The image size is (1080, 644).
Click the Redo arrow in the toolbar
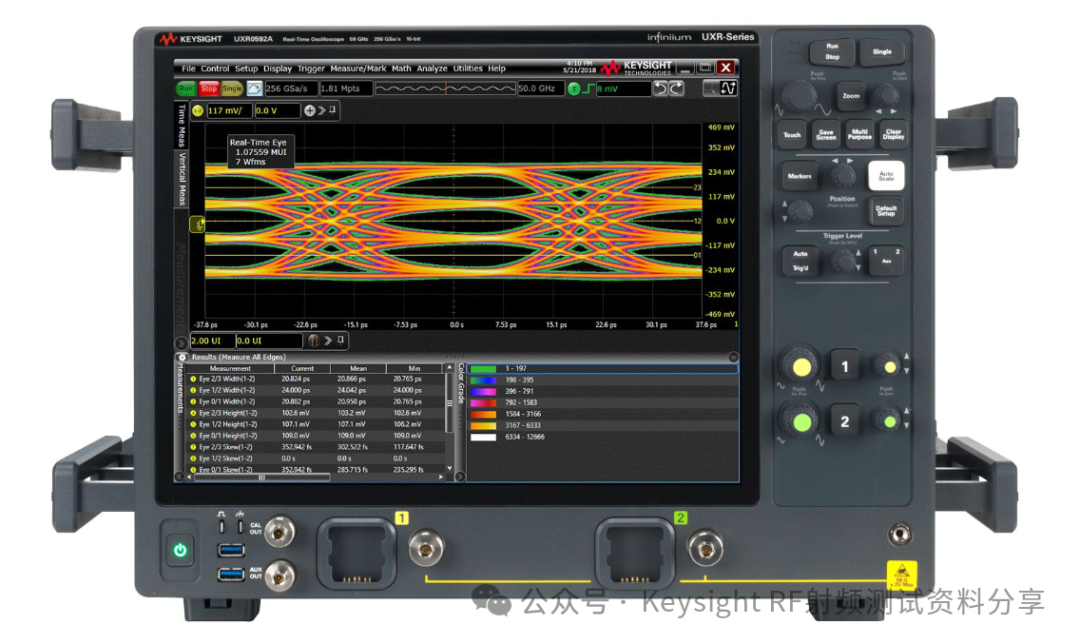676,88
